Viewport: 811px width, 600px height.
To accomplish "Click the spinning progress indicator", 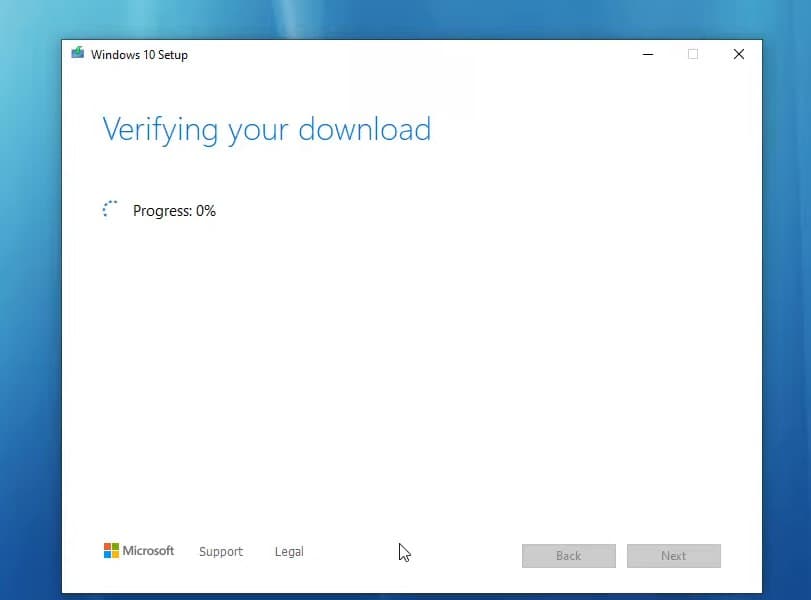I will 110,209.
